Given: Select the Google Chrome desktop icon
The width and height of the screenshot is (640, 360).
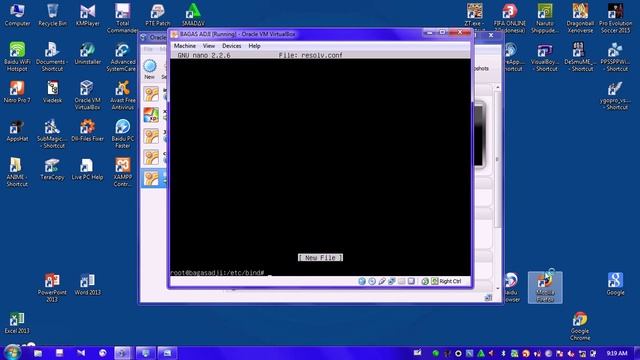Looking at the screenshot, I should (580, 326).
